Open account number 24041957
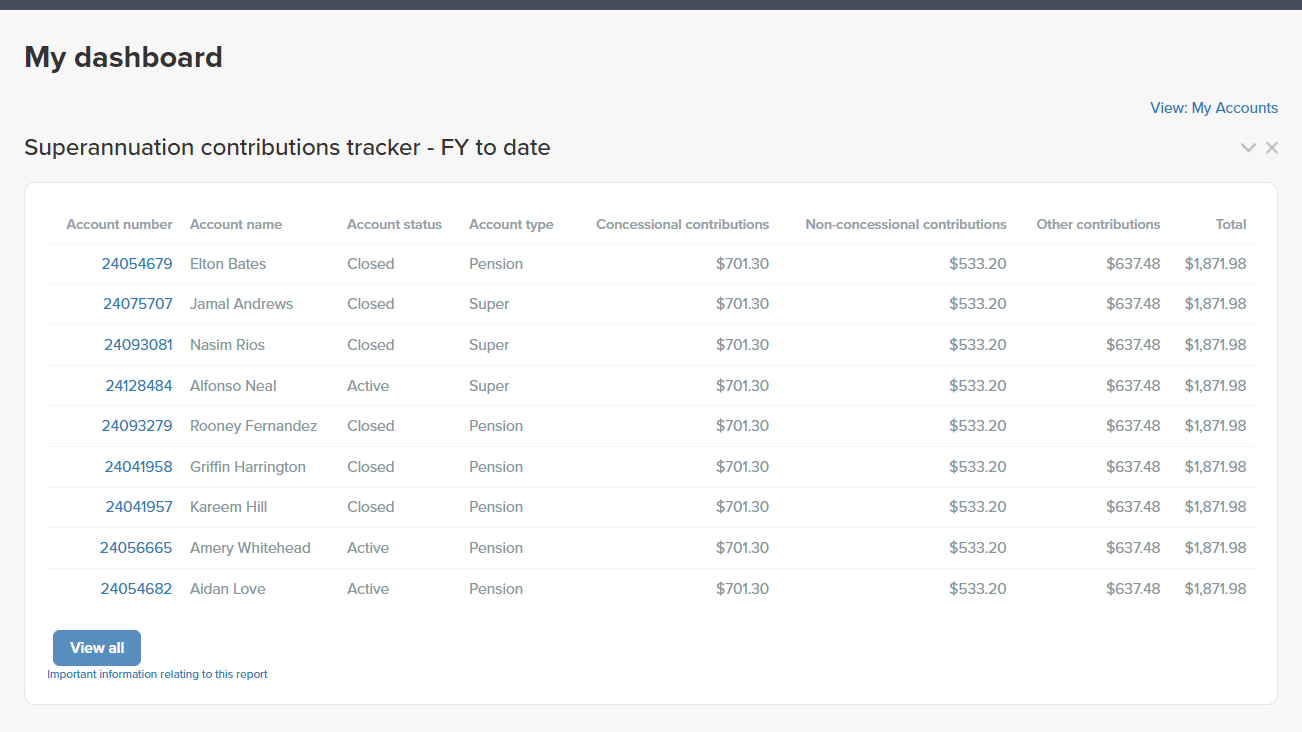 click(139, 507)
